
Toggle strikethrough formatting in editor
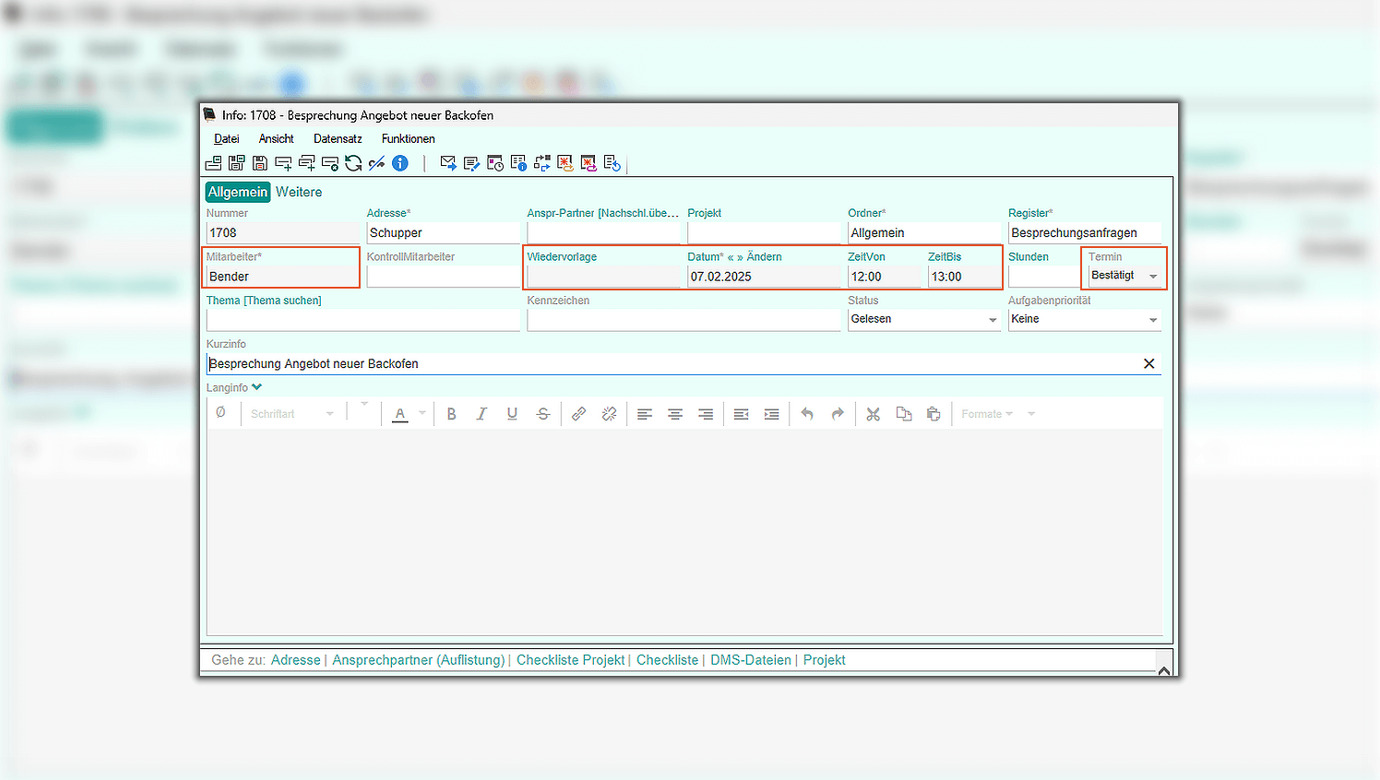click(543, 414)
